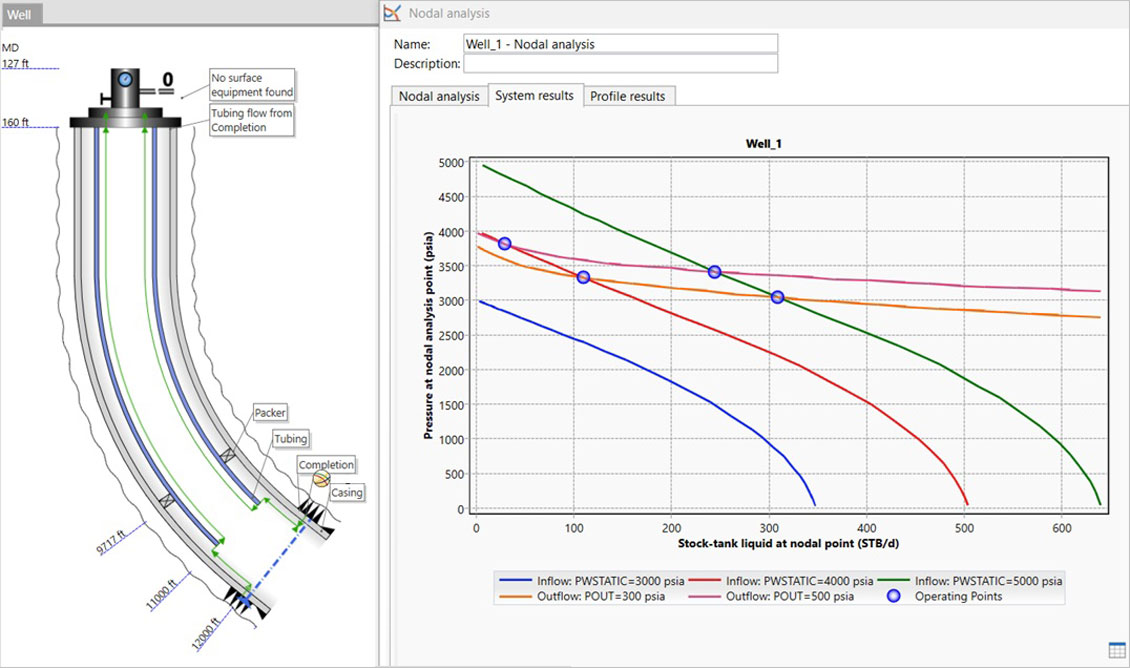The image size is (1130, 668).
Task: Open the Nodal analysis tab
Action: pyautogui.click(x=439, y=96)
